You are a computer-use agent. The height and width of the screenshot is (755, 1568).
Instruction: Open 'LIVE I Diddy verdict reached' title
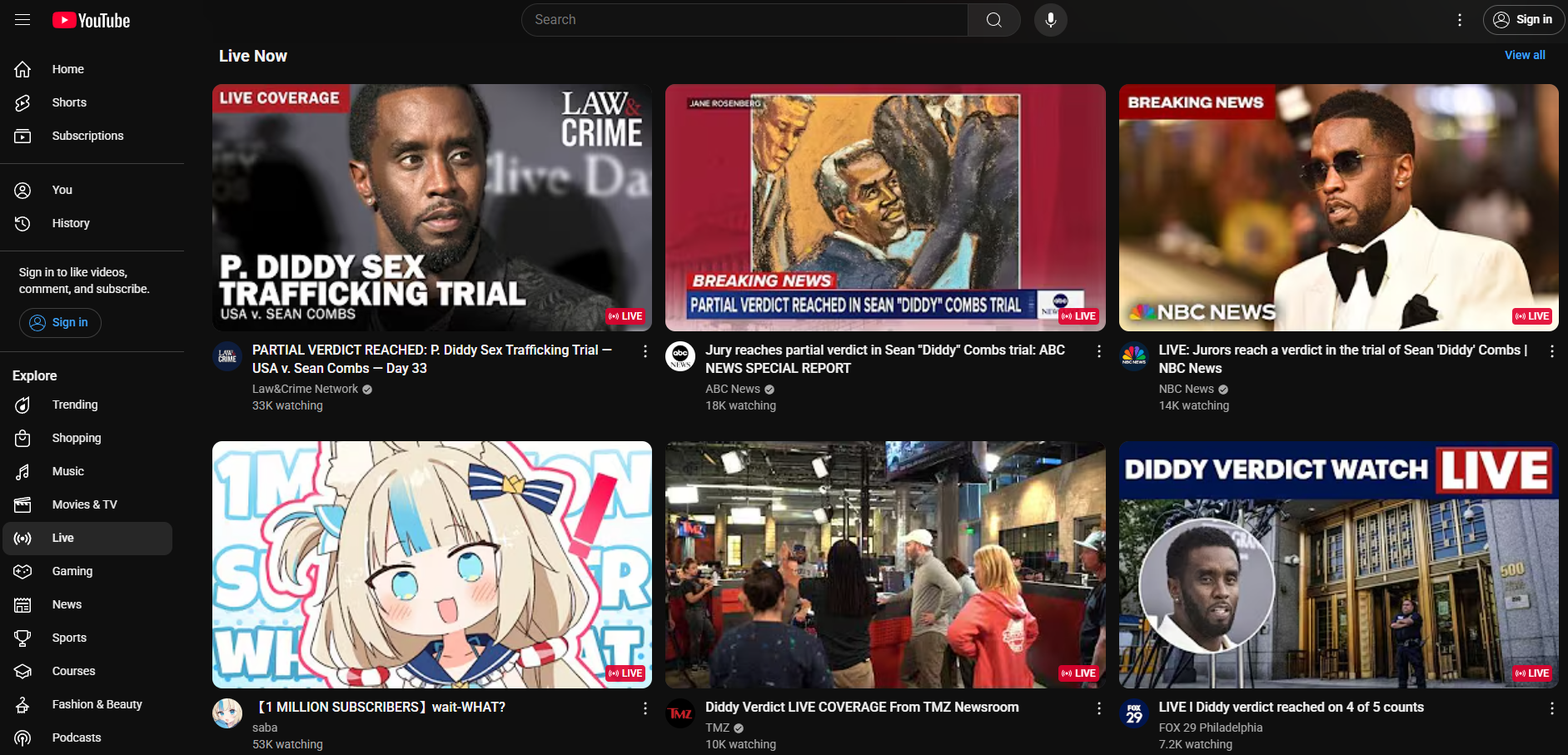1291,707
